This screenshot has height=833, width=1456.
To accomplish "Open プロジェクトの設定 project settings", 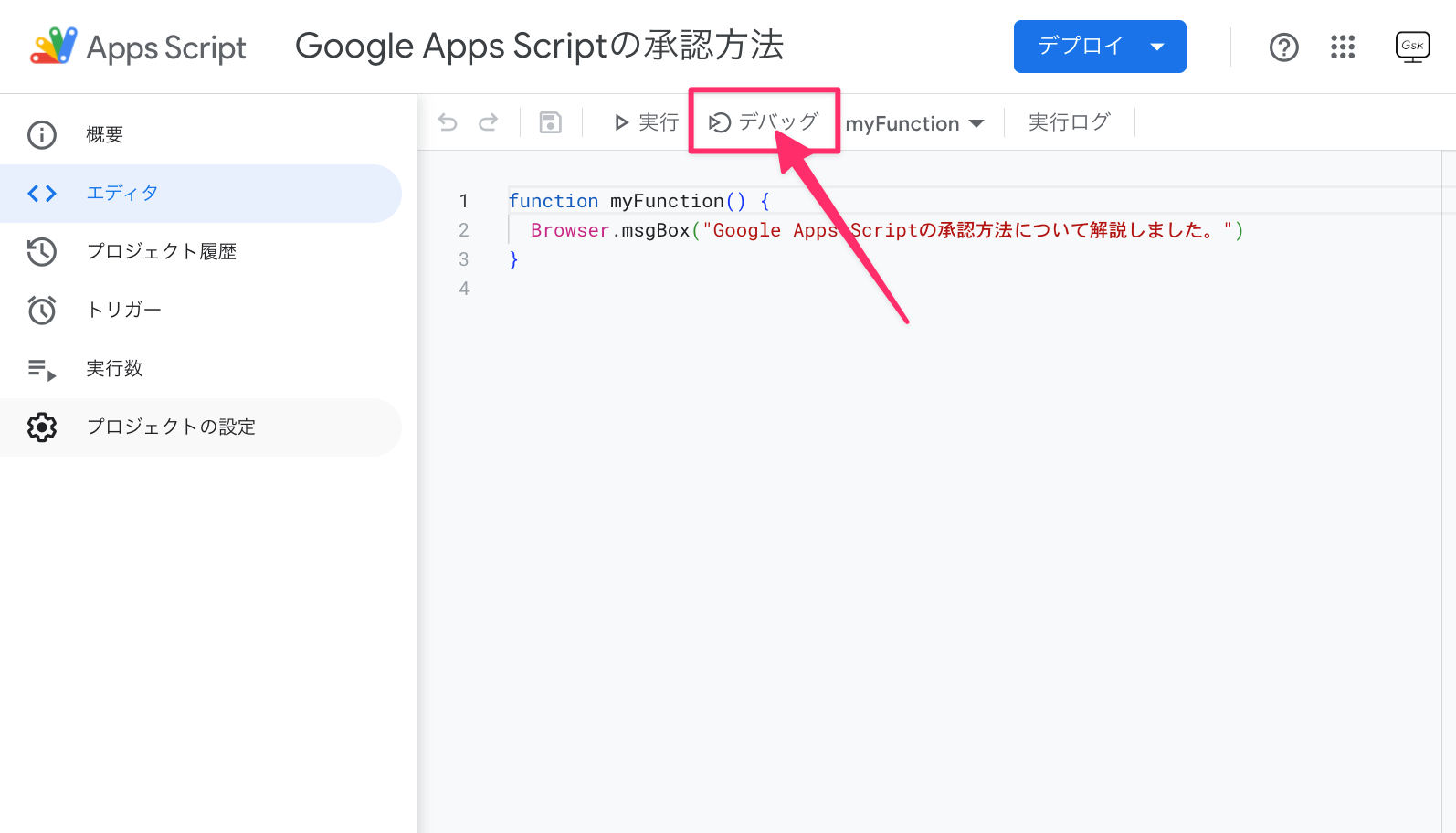I will tap(201, 427).
